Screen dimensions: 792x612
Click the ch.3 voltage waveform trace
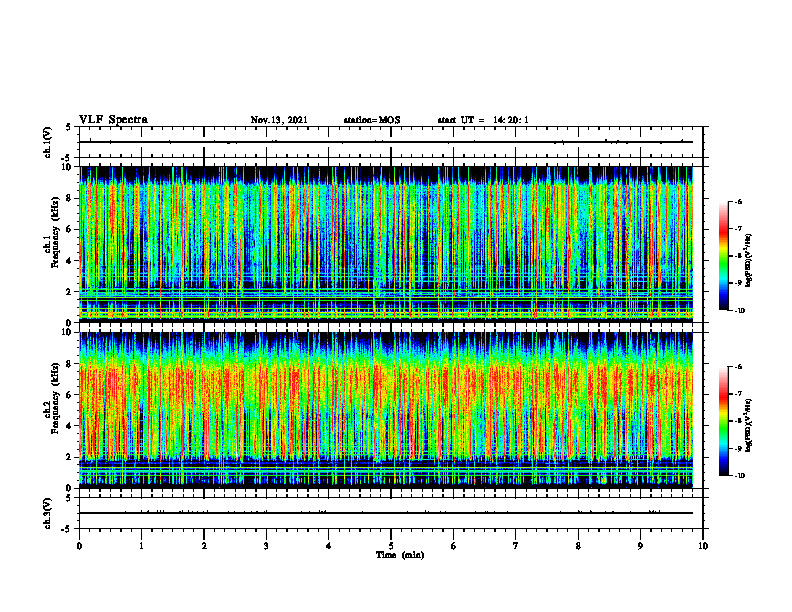pos(386,513)
